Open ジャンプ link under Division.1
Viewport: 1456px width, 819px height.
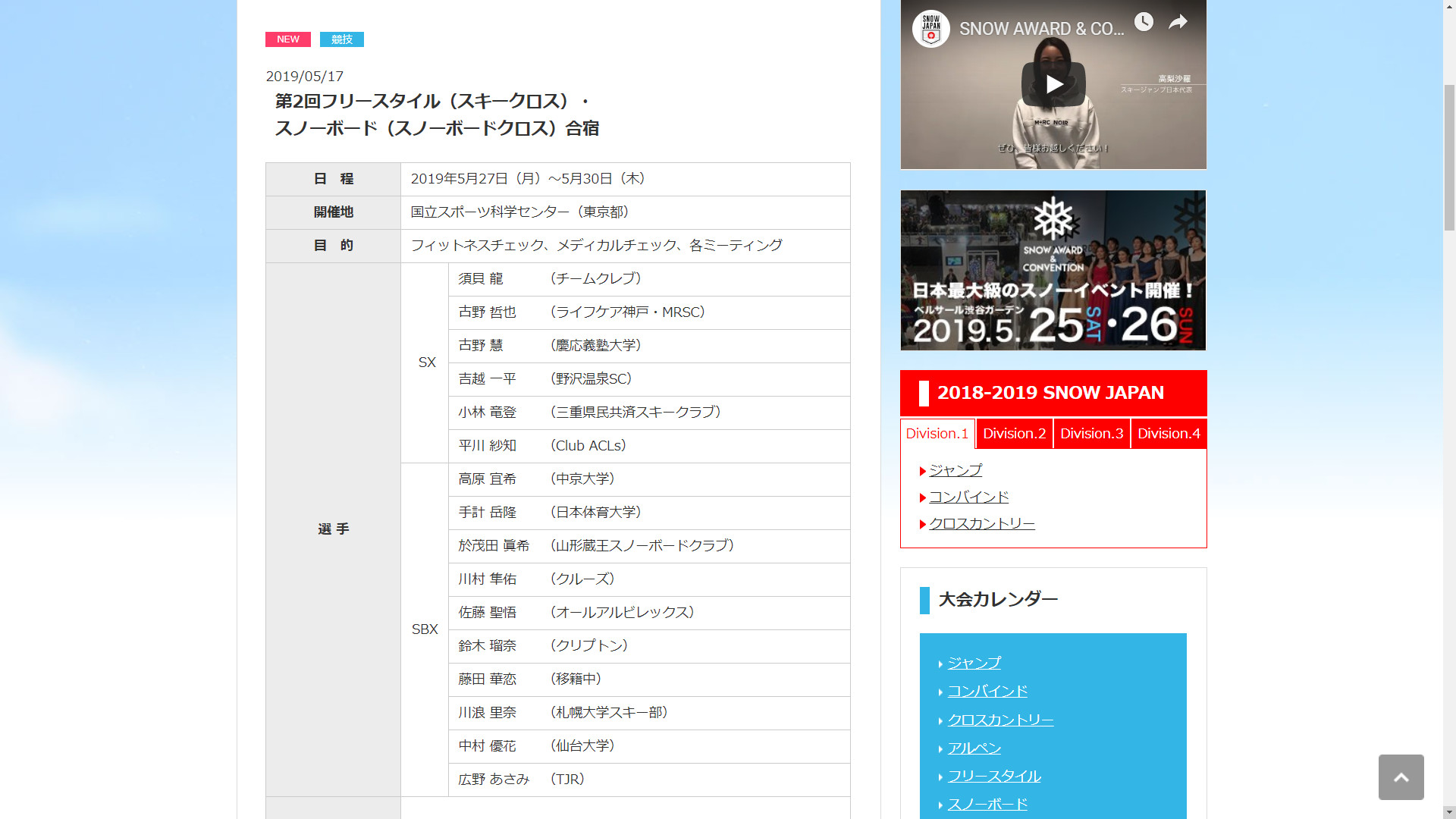tap(955, 470)
